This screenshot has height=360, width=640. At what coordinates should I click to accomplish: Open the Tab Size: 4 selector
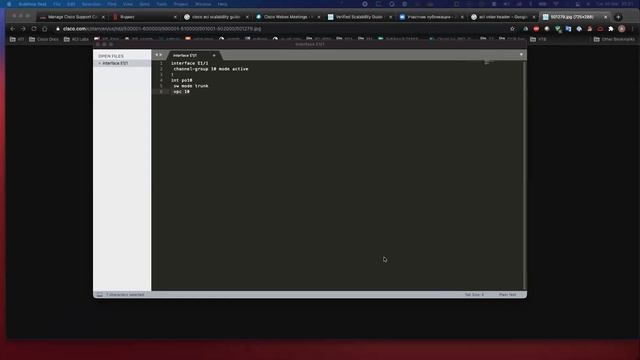click(474, 295)
